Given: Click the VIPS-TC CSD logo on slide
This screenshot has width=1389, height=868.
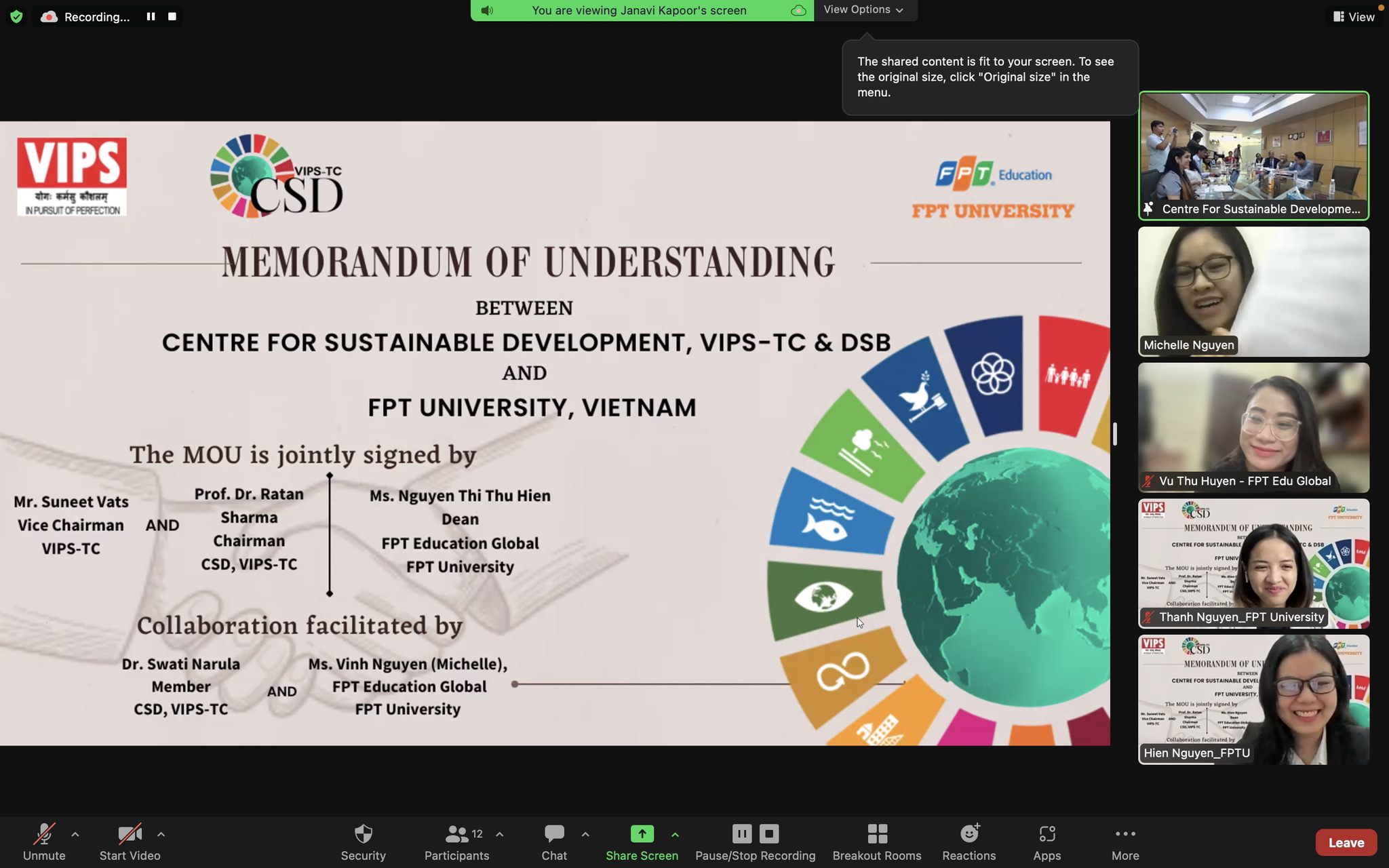Looking at the screenshot, I should [276, 176].
